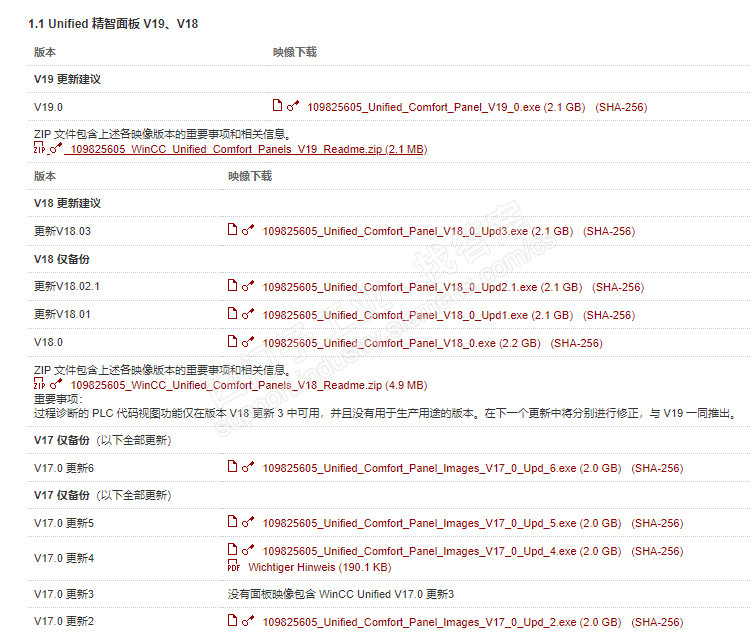Image resolution: width=751 pixels, height=635 pixels.
Task: Open SHA-256 link for V17 Upd_5
Action: pyautogui.click(x=657, y=523)
